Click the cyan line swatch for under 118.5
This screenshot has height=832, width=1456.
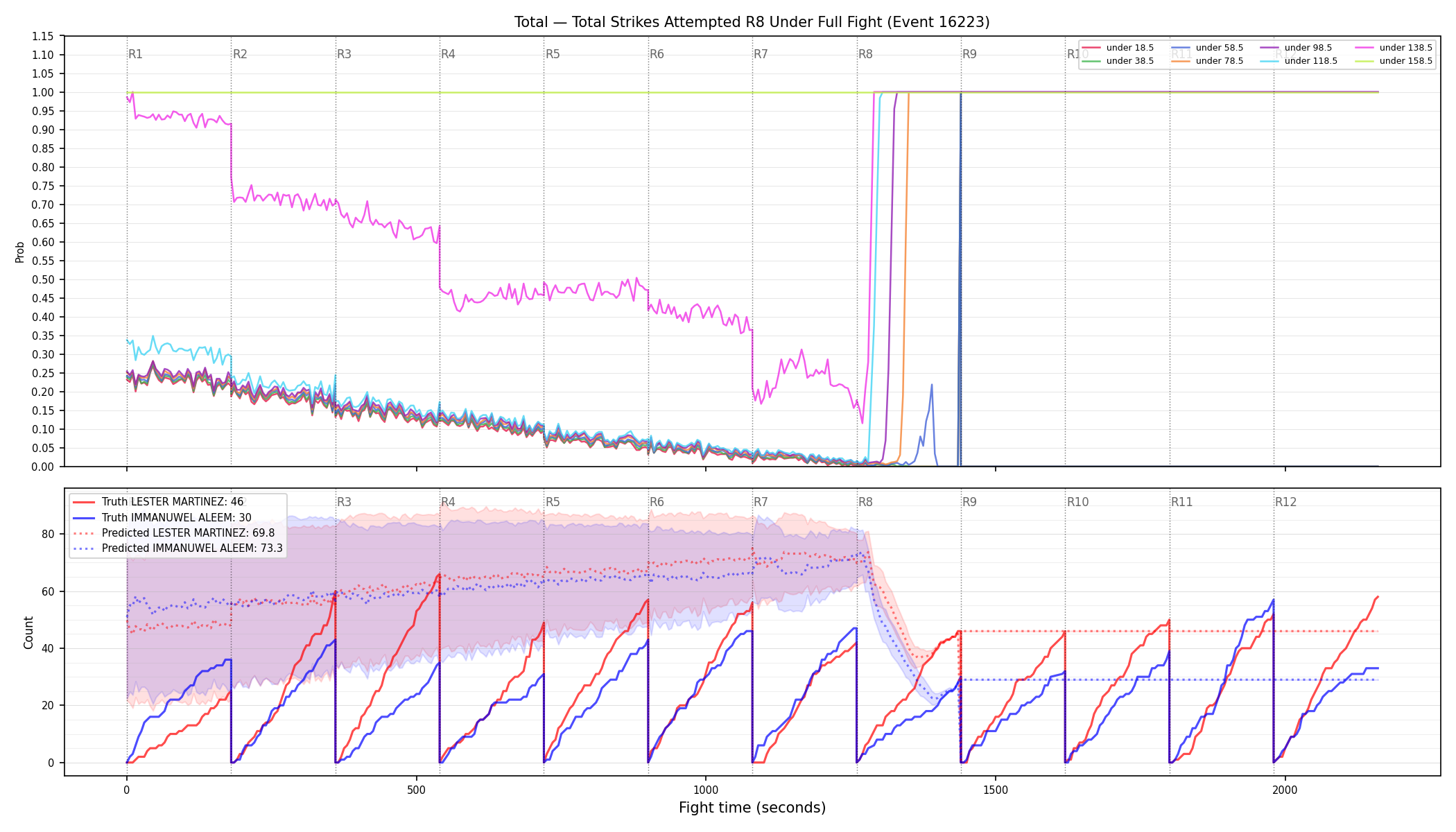1269,61
